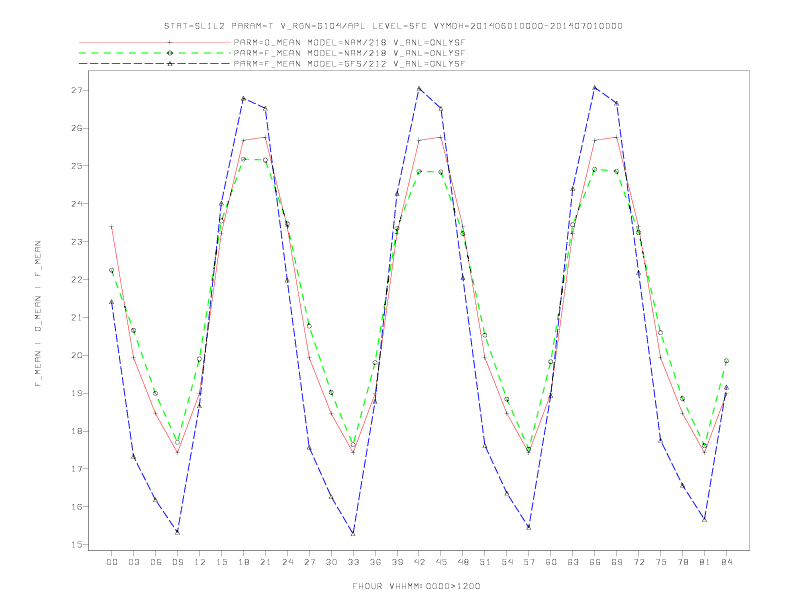This screenshot has height=612, width=792.
Task: Click x-axis tick label 09
Action: (178, 562)
